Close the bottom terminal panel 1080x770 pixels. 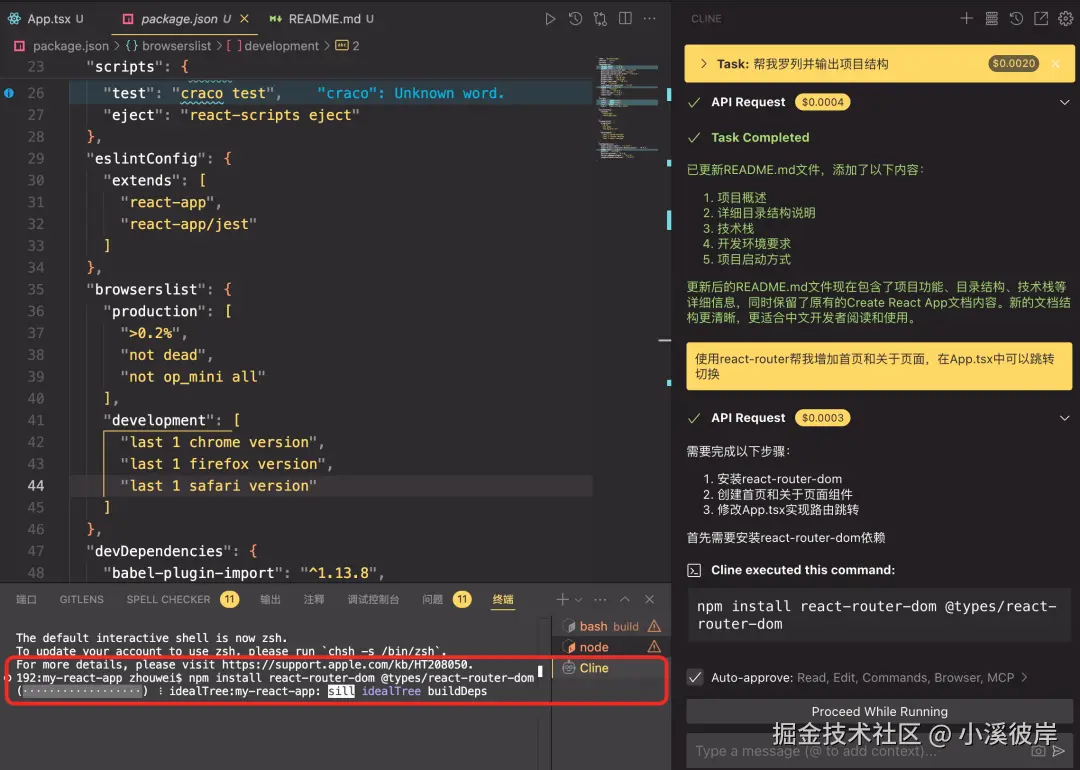click(650, 599)
